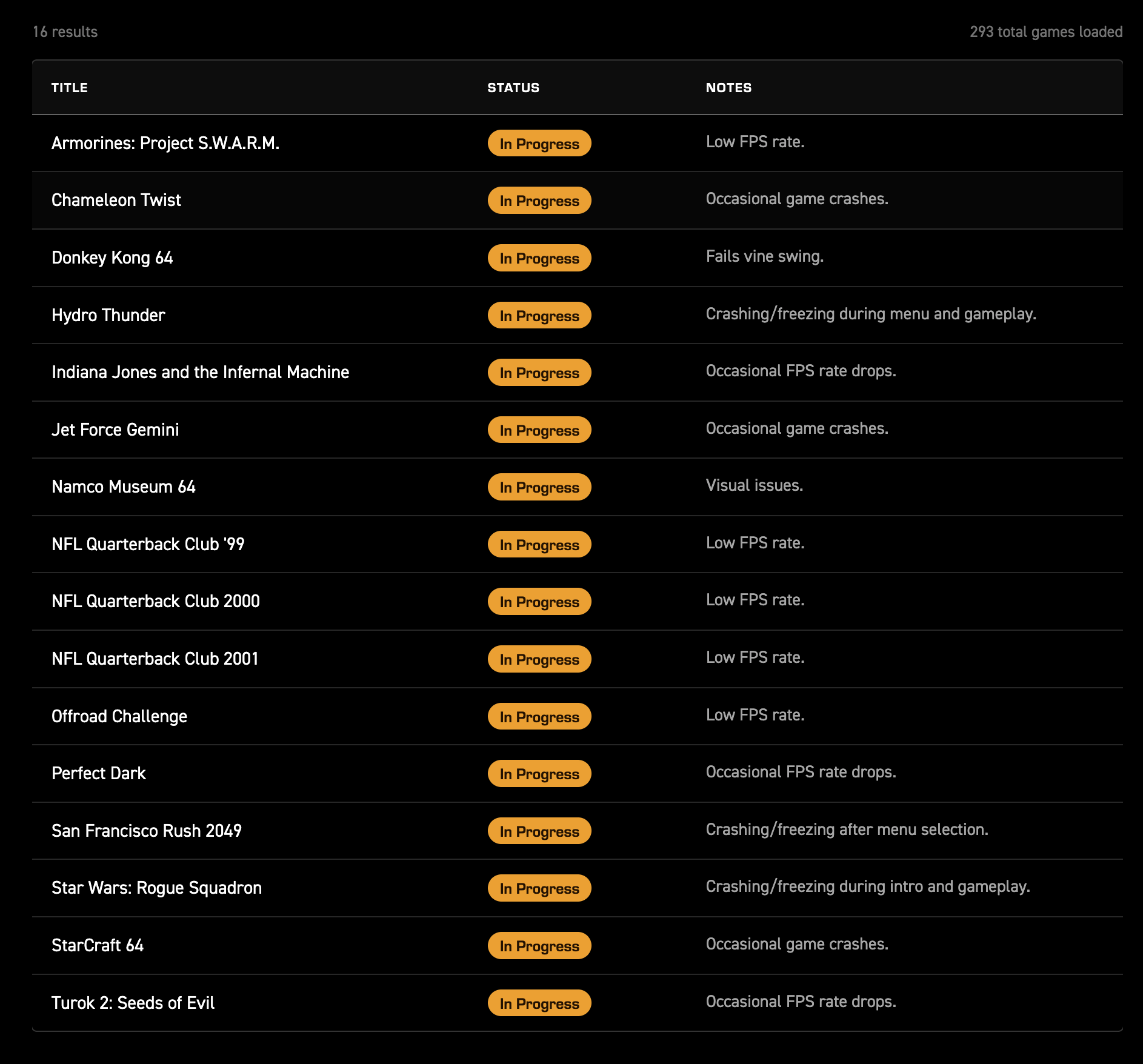Image resolution: width=1143 pixels, height=1064 pixels.
Task: Click the In Progress badge for Armorines
Action: click(539, 144)
